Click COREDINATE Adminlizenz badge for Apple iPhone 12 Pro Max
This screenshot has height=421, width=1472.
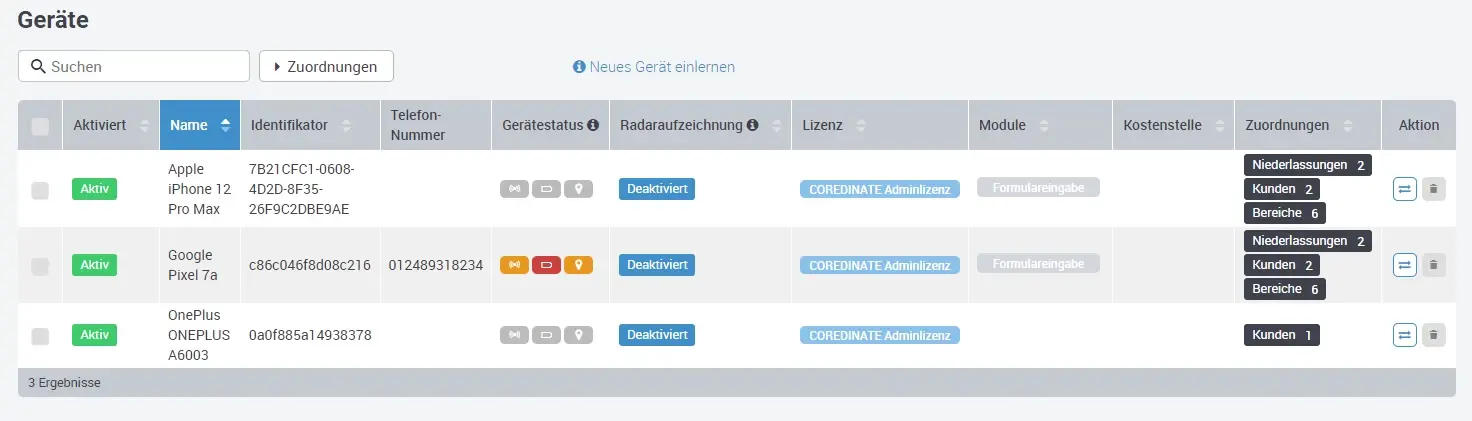880,189
